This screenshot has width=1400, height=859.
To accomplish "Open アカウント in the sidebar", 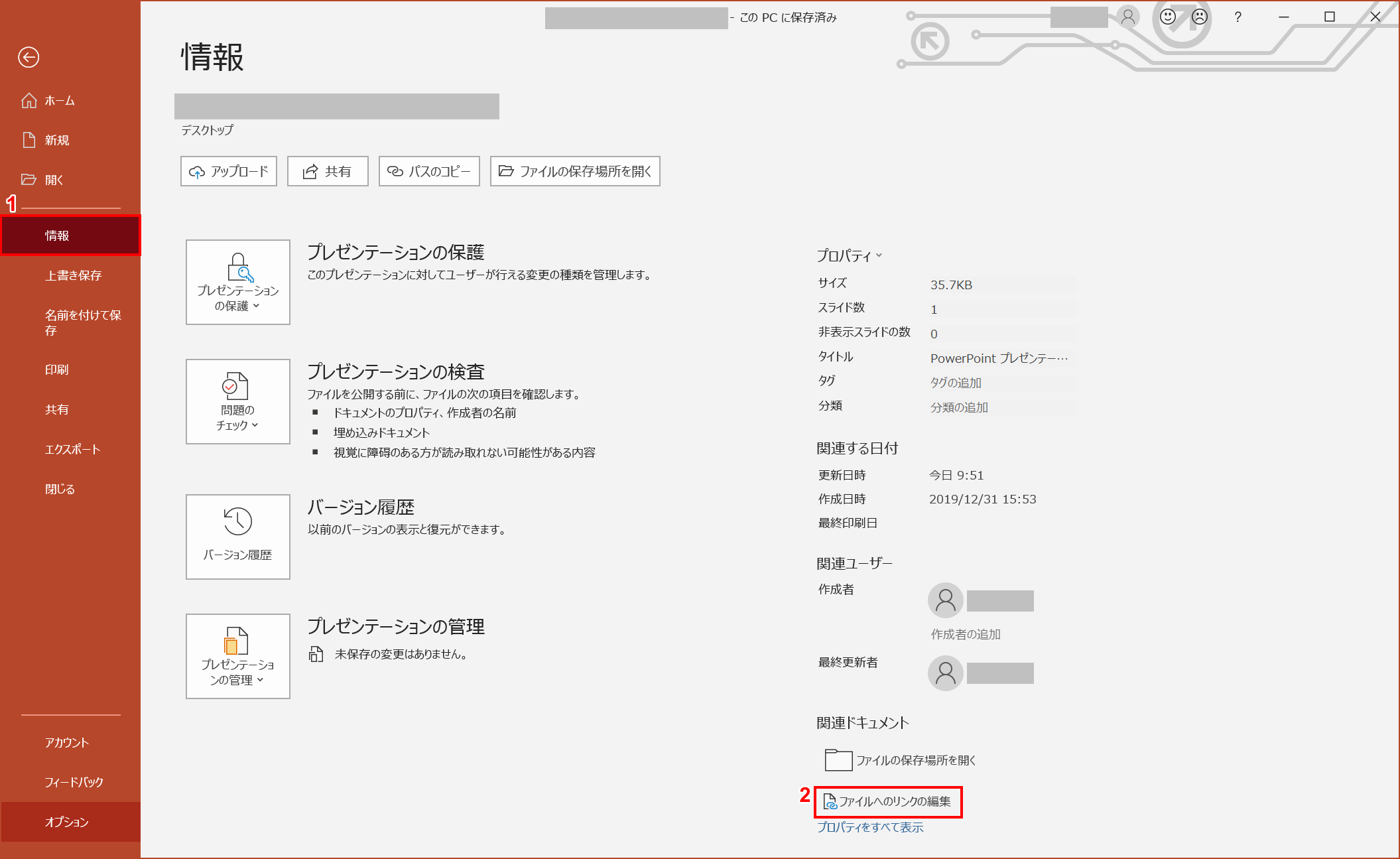I will click(x=70, y=742).
